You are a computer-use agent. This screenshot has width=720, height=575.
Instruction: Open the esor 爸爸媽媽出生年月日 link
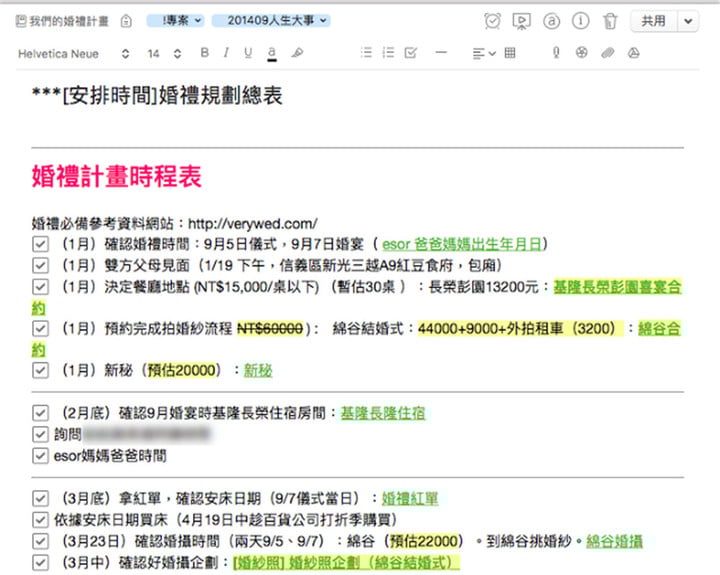click(x=462, y=244)
